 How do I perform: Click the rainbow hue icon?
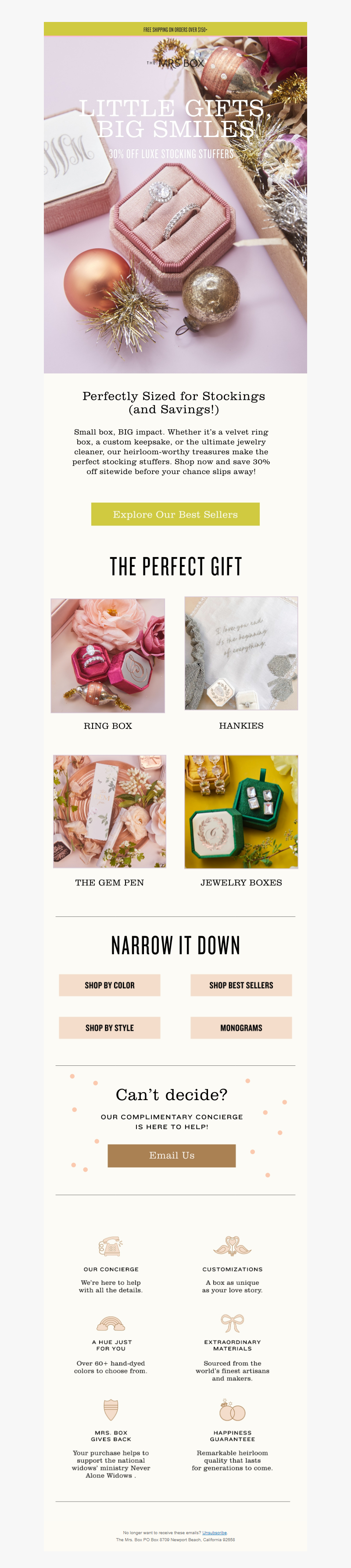tap(111, 1325)
